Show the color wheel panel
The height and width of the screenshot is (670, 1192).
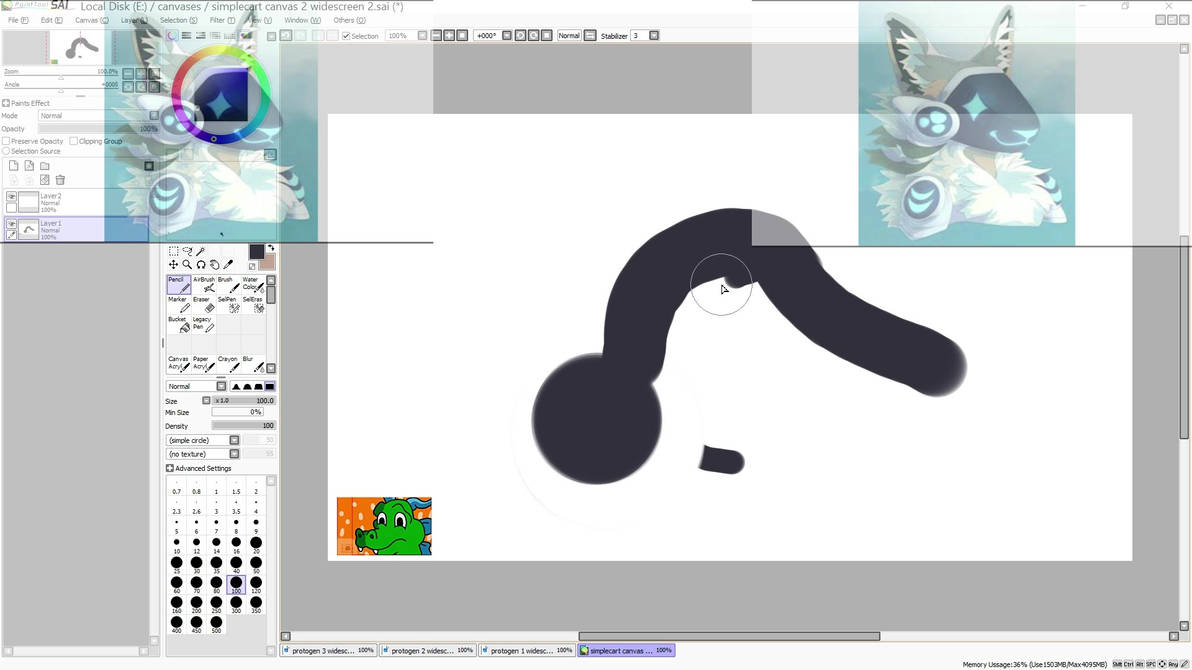click(x=173, y=36)
